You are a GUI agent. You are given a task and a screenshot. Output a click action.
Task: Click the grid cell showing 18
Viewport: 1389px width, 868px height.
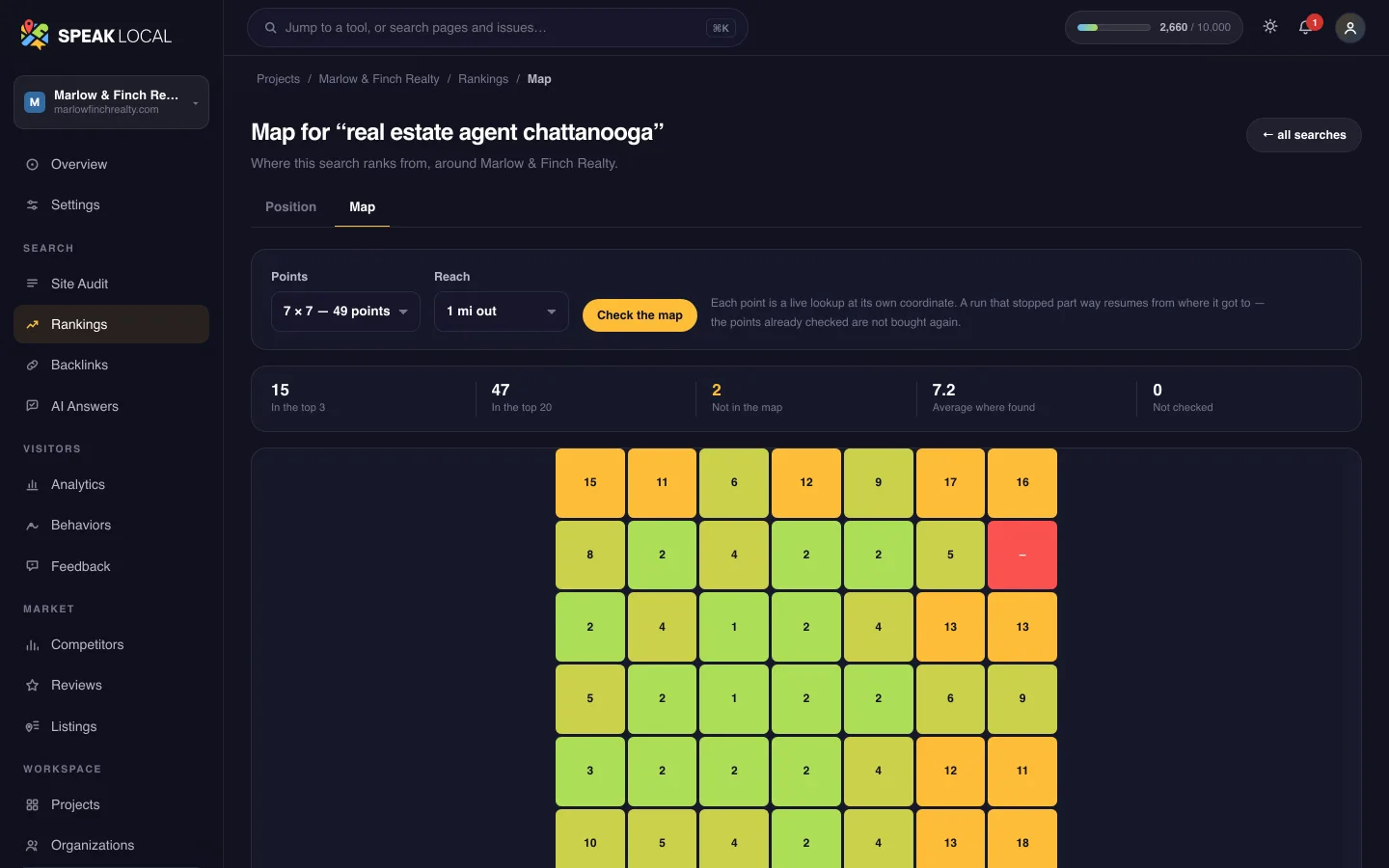tap(1022, 839)
